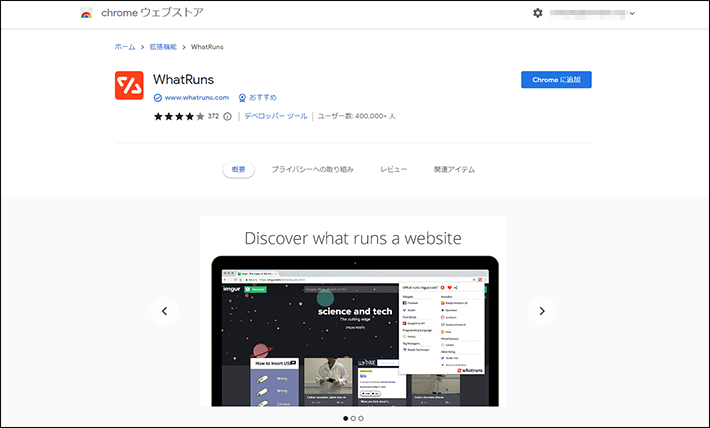Screen dimensions: 710x428
Task: Switch to 関連アイテム tab
Action: point(454,169)
